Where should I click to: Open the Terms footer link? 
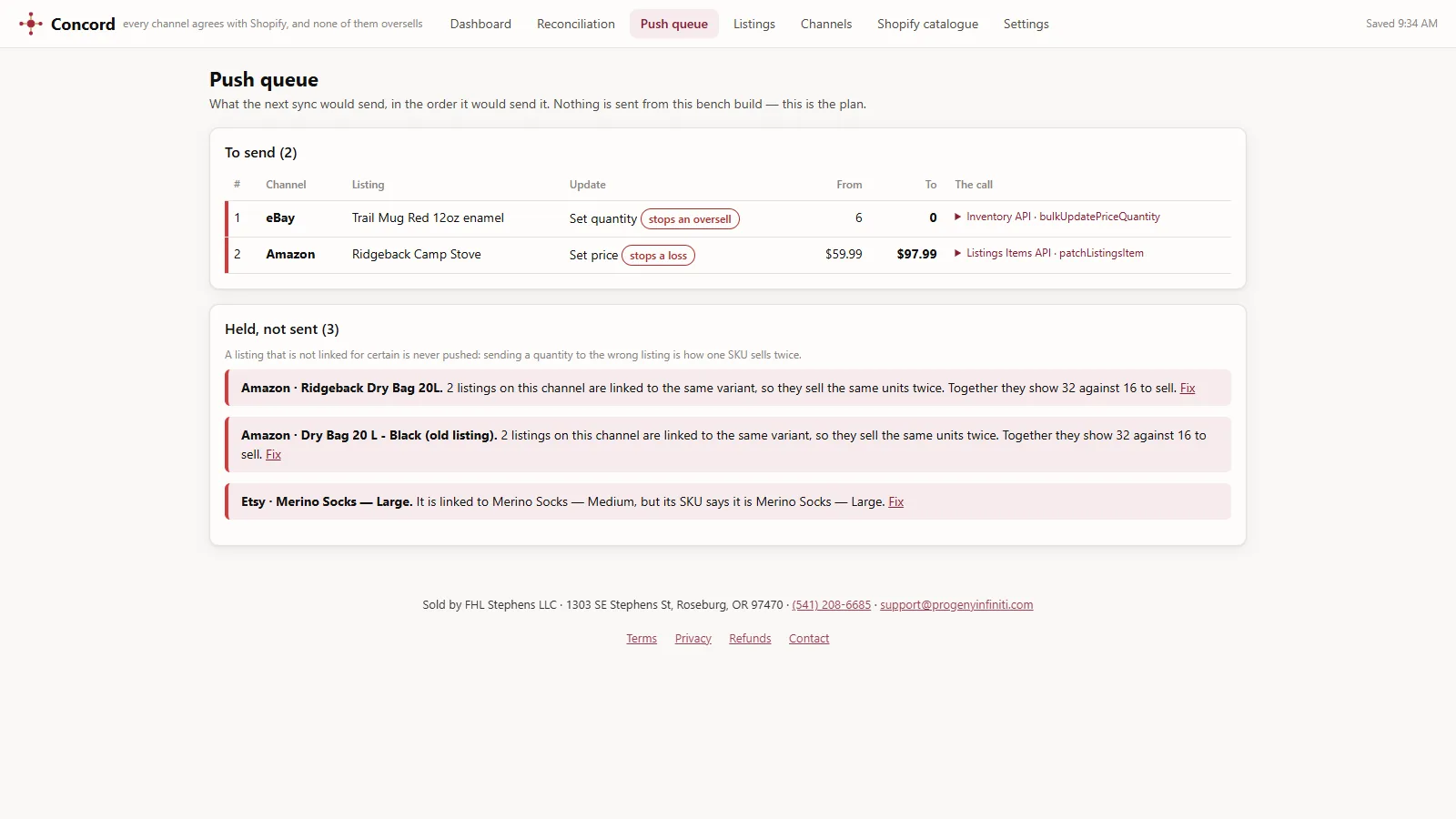point(642,639)
